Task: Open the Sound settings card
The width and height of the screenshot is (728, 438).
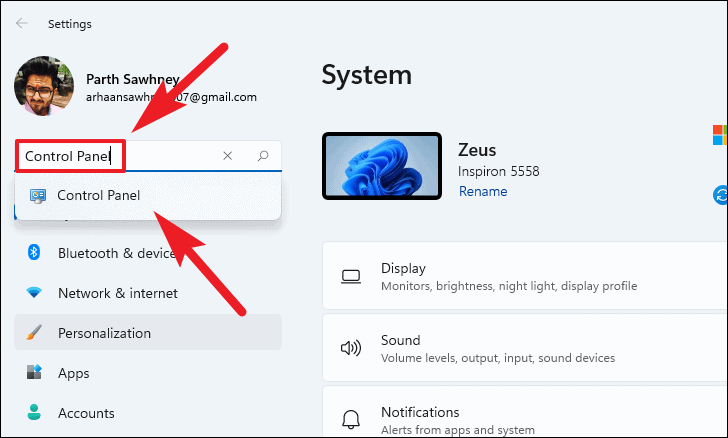Action: 525,348
